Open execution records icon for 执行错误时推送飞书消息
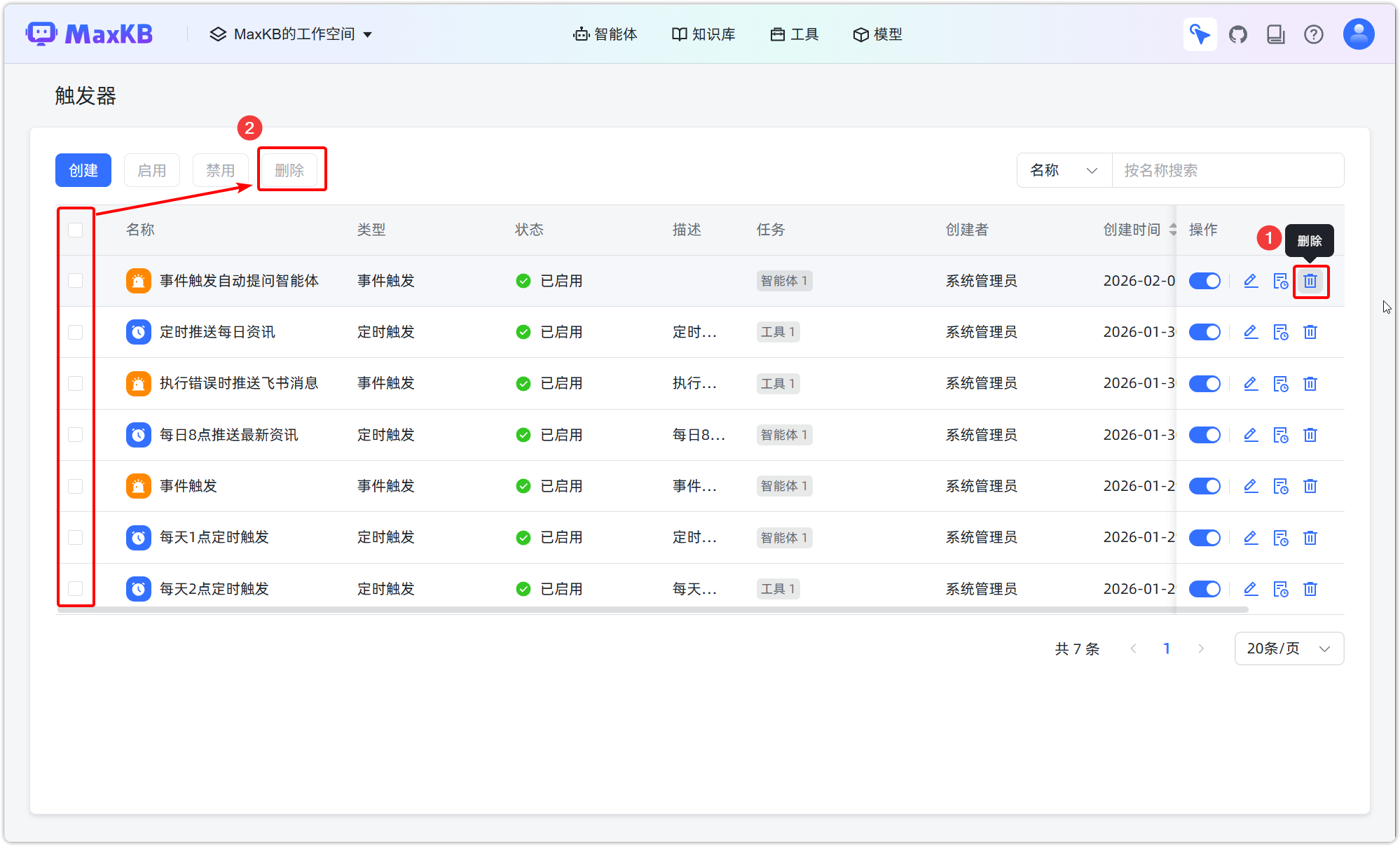The image size is (1400, 846). [1281, 384]
